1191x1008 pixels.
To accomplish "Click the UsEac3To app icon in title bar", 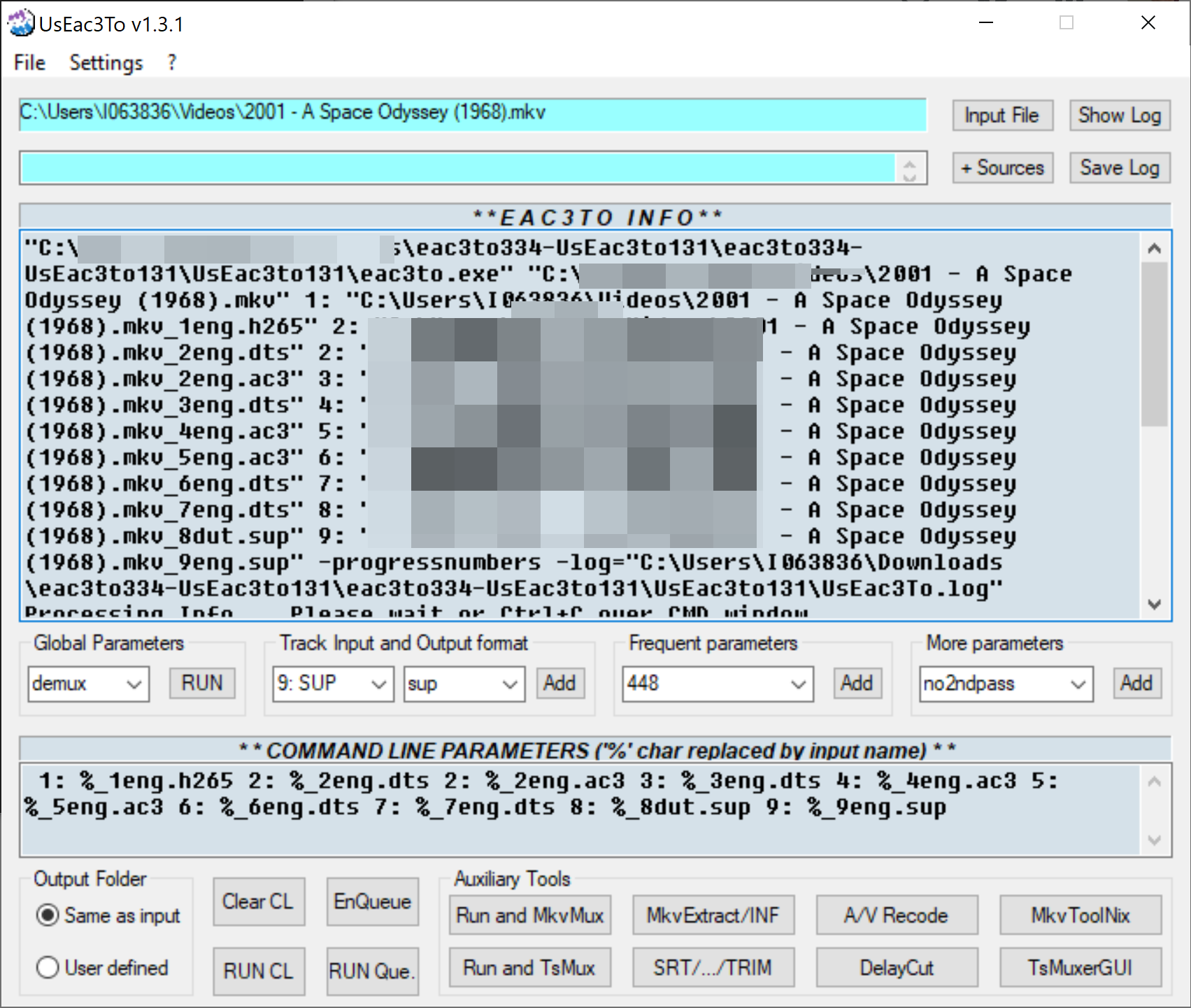I will click(20, 23).
